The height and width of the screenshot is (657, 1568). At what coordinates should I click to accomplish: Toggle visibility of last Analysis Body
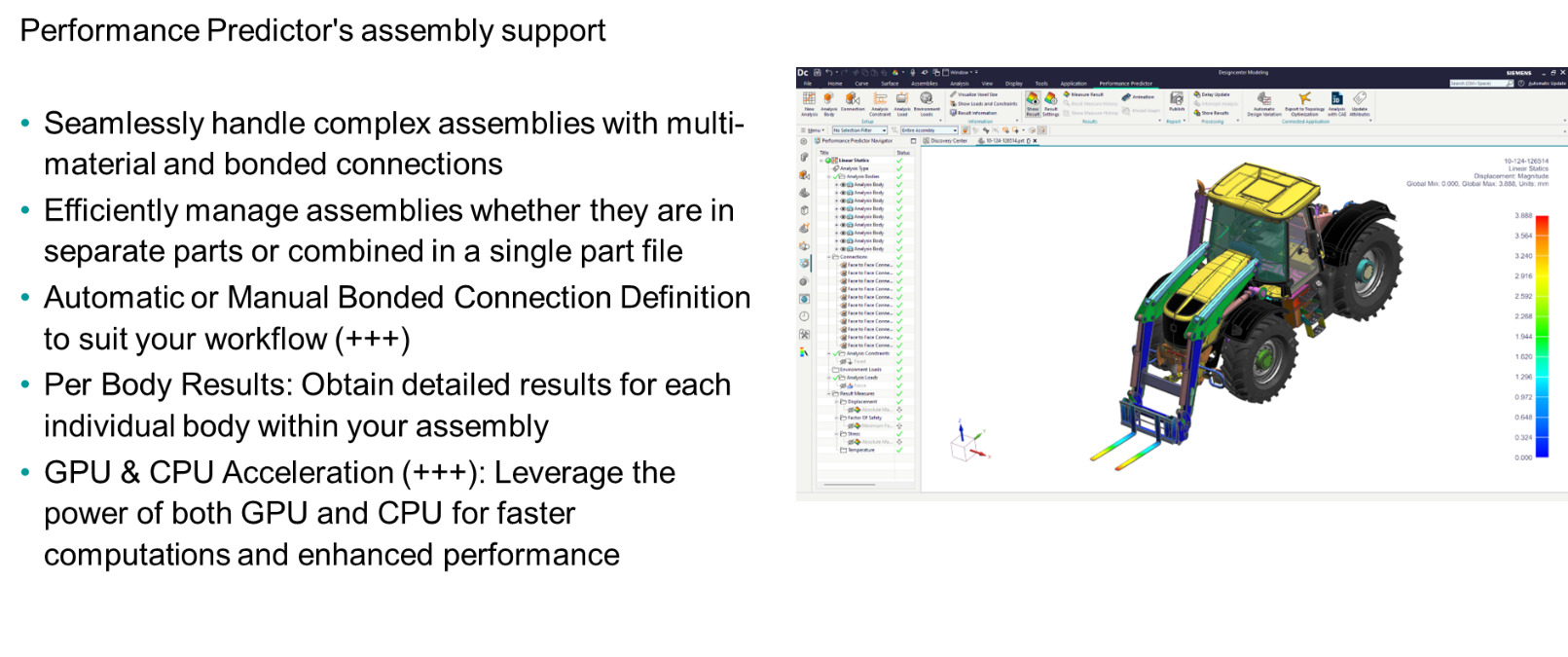843,249
